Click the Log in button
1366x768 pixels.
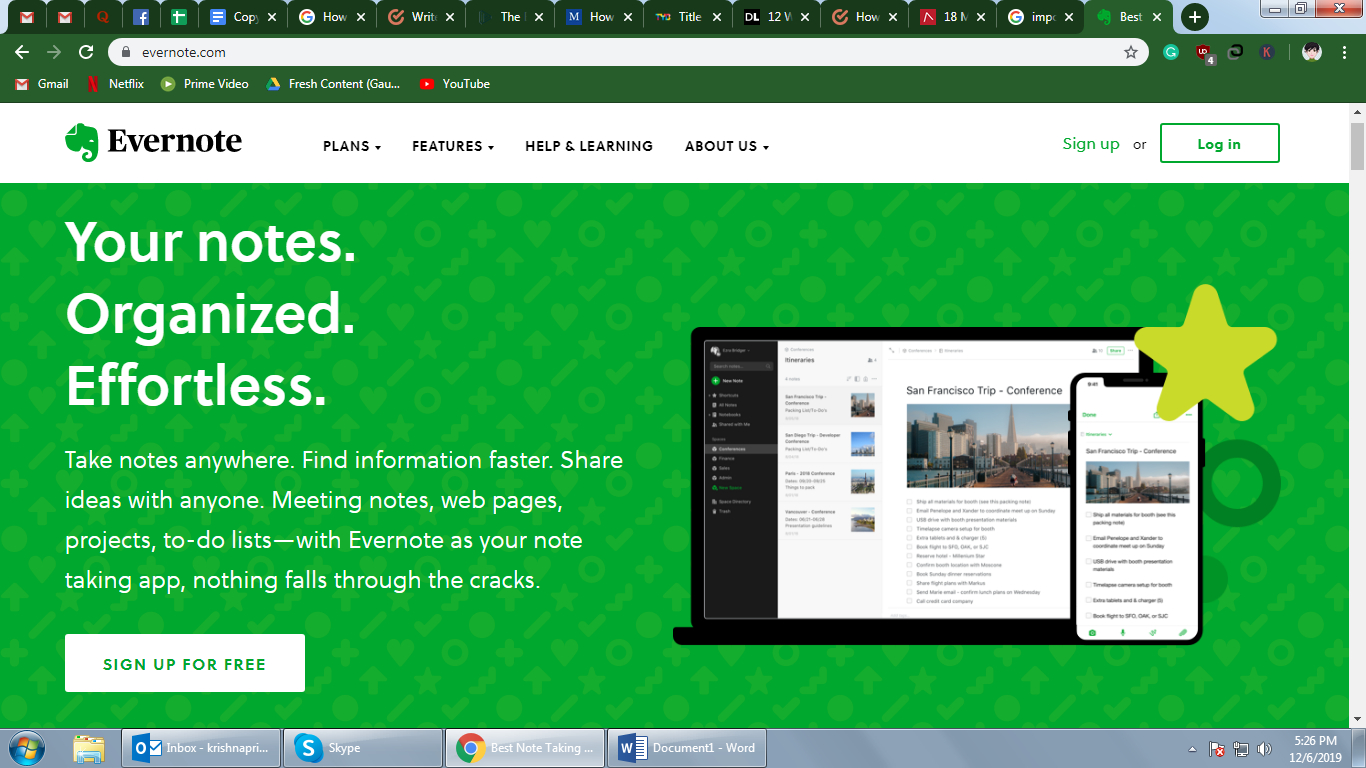tap(1219, 143)
